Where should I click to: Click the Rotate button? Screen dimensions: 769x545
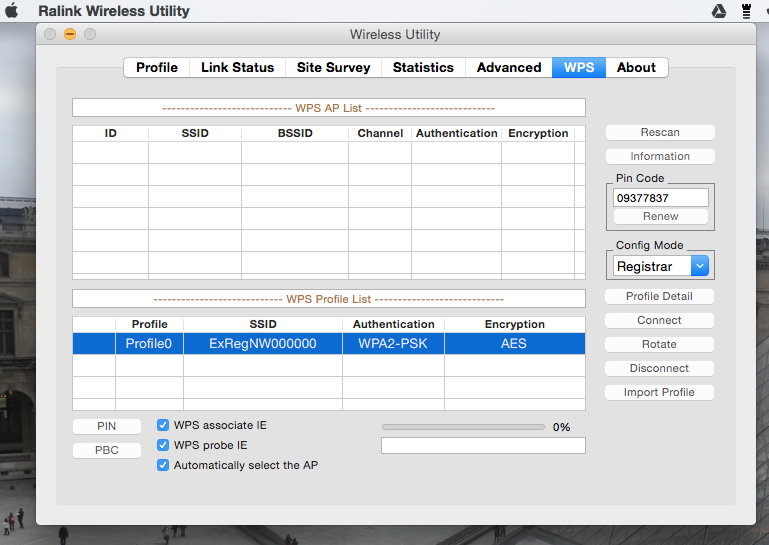(x=659, y=344)
